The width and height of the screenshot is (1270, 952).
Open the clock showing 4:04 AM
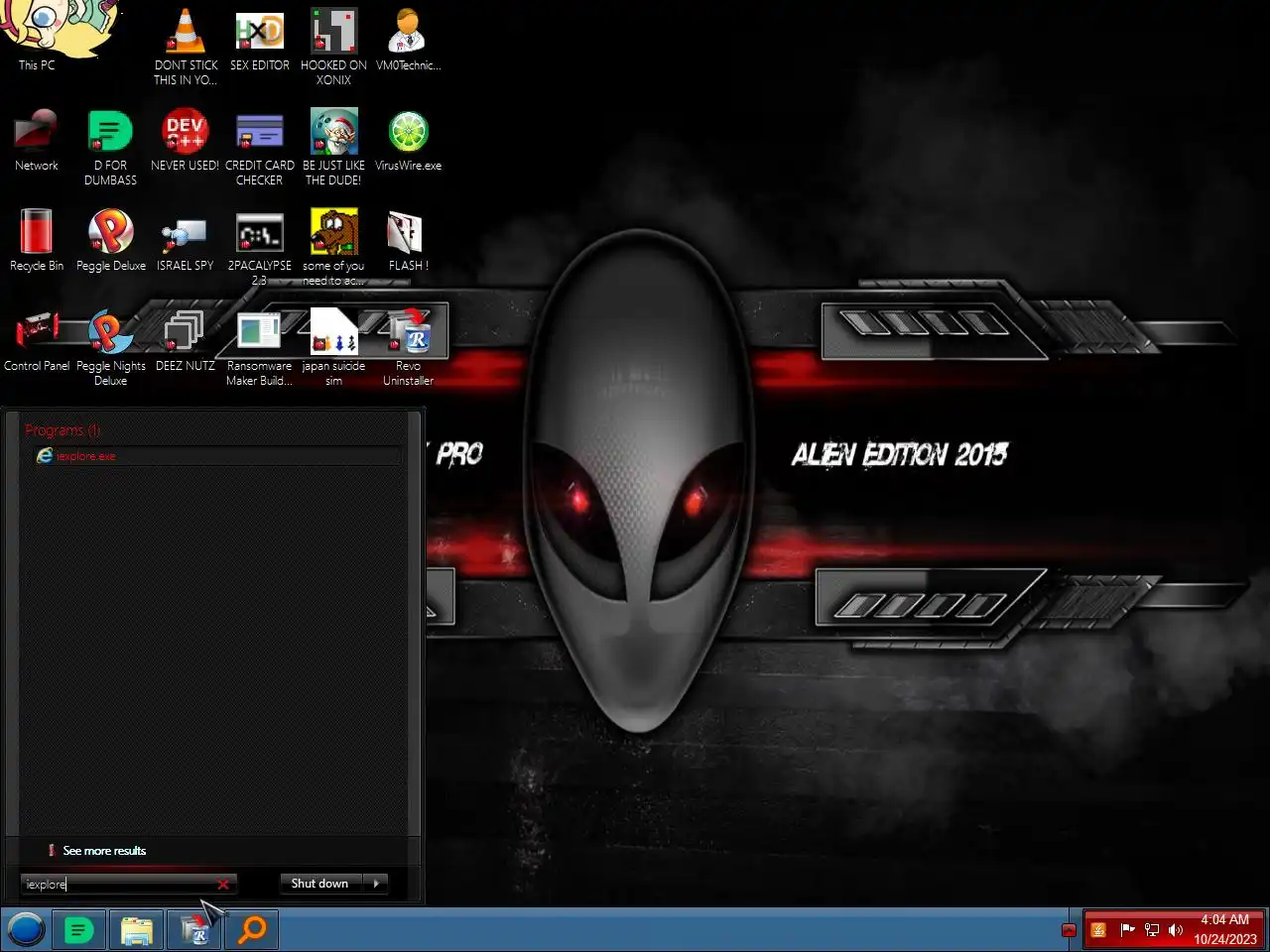tap(1225, 930)
